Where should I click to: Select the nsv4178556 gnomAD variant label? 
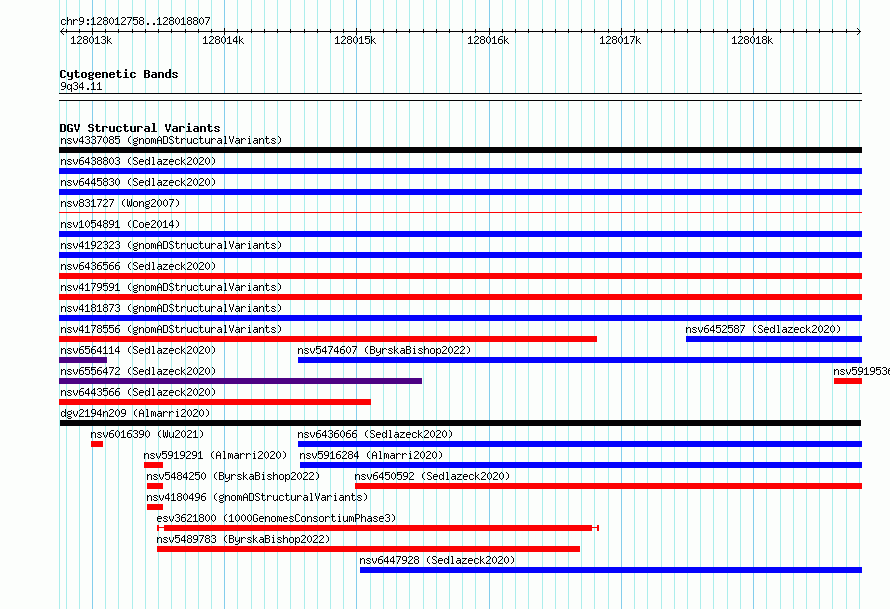tap(171, 329)
